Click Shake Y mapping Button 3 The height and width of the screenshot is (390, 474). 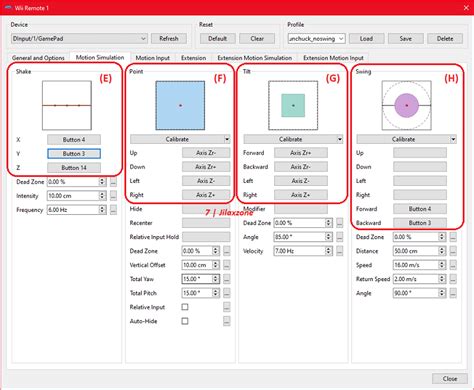tap(74, 154)
